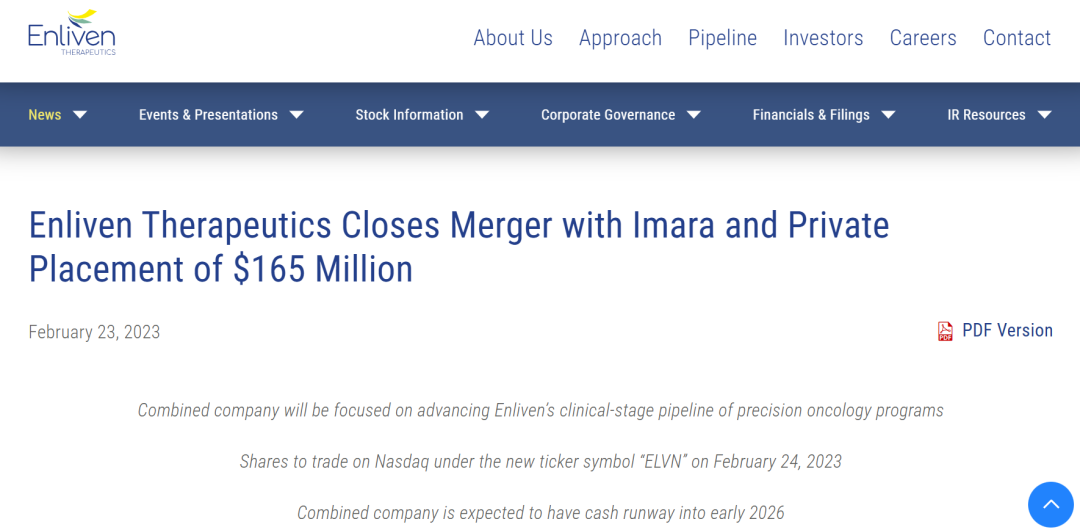
Task: Select the Stock Information tab label
Action: point(409,115)
